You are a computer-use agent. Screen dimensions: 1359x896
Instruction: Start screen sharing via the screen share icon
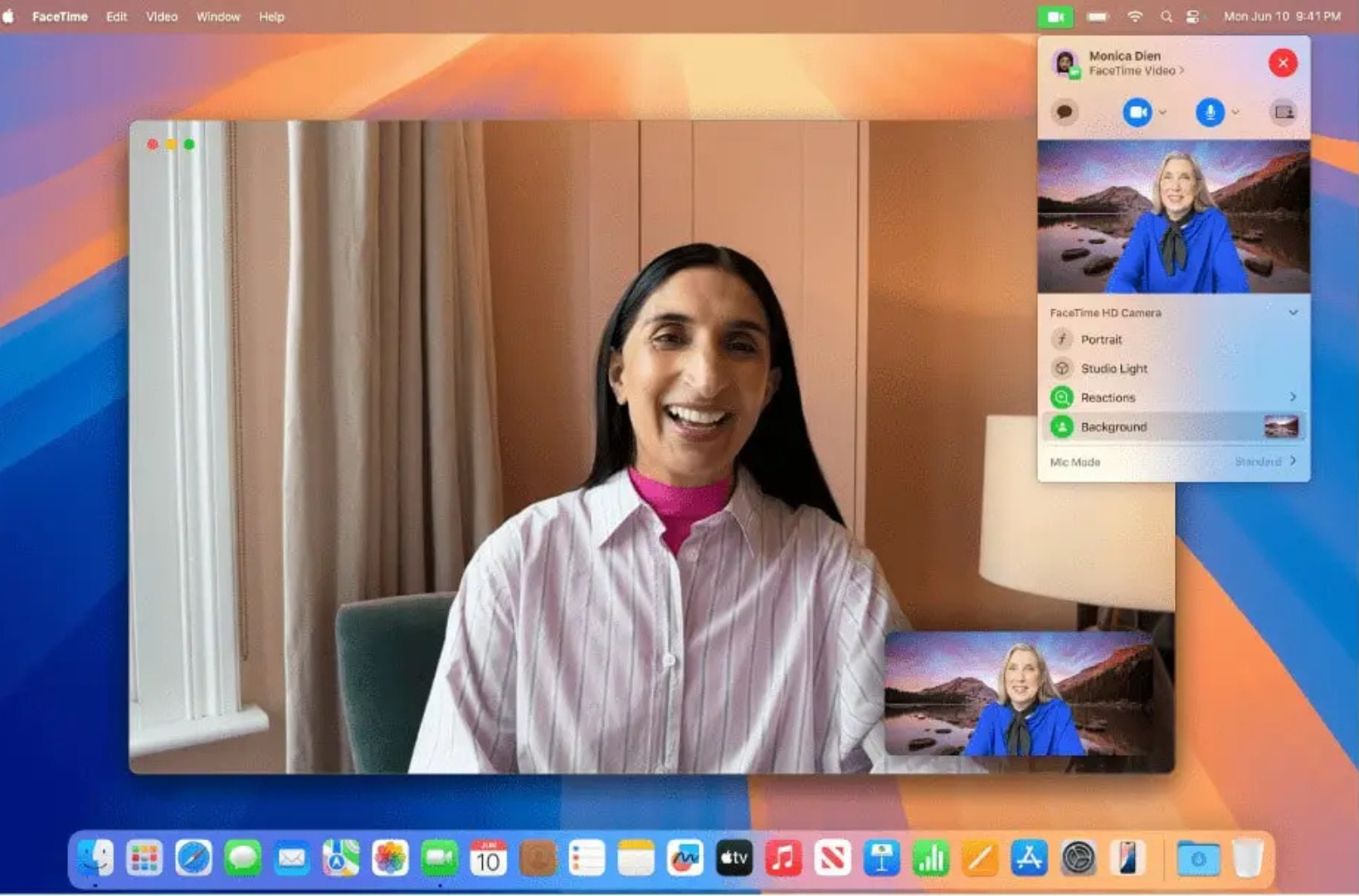click(1283, 112)
